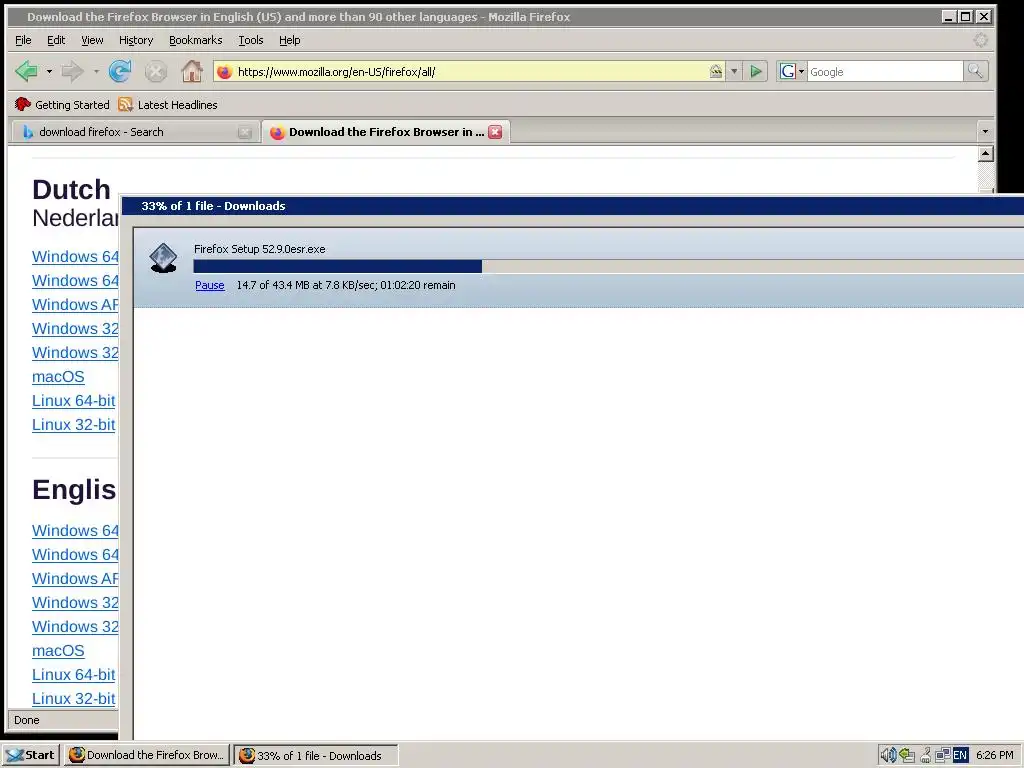Click the Stop loading icon
Viewport: 1024px width, 768px height.
pyautogui.click(x=155, y=71)
